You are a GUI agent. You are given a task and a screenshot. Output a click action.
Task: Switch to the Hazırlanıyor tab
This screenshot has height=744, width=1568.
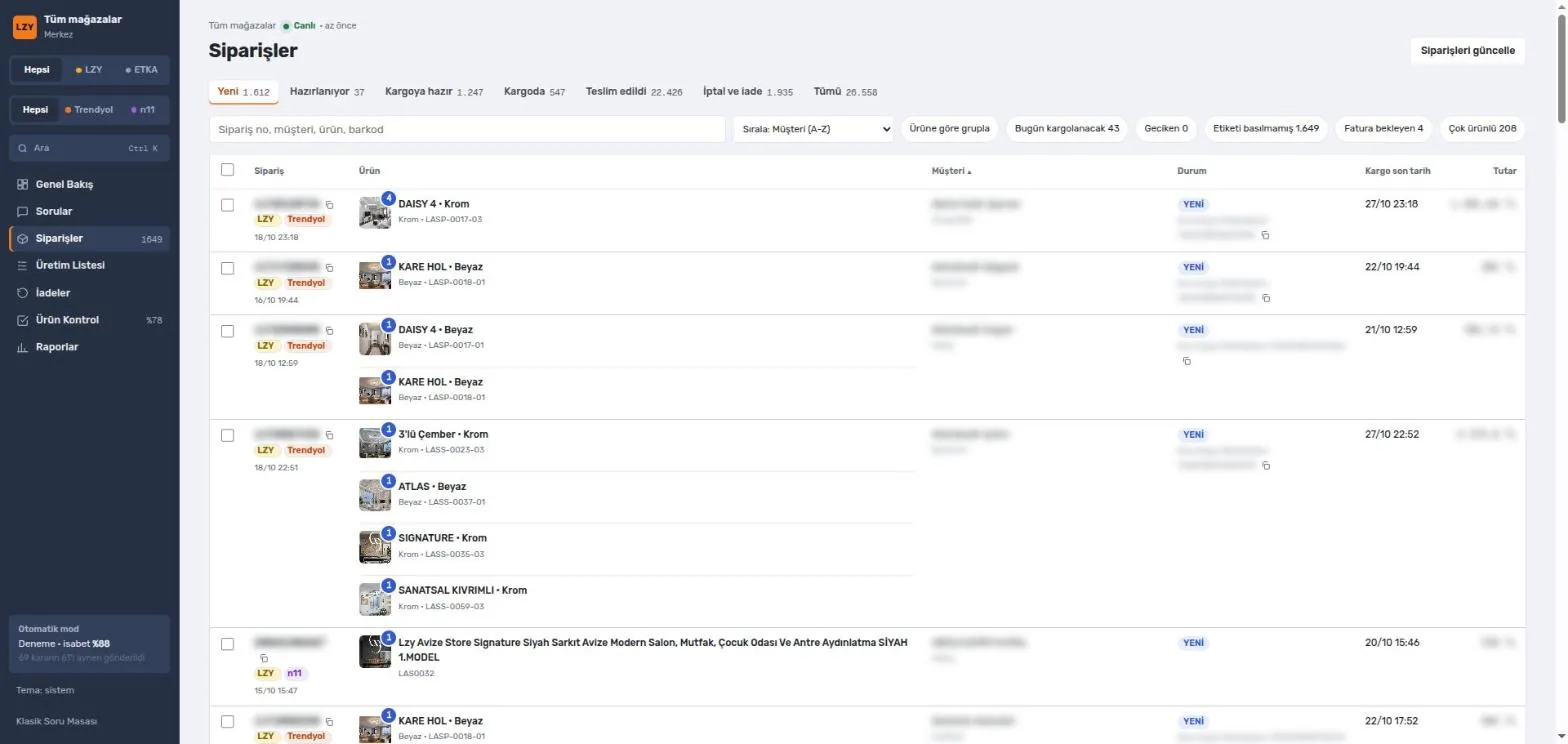327,91
